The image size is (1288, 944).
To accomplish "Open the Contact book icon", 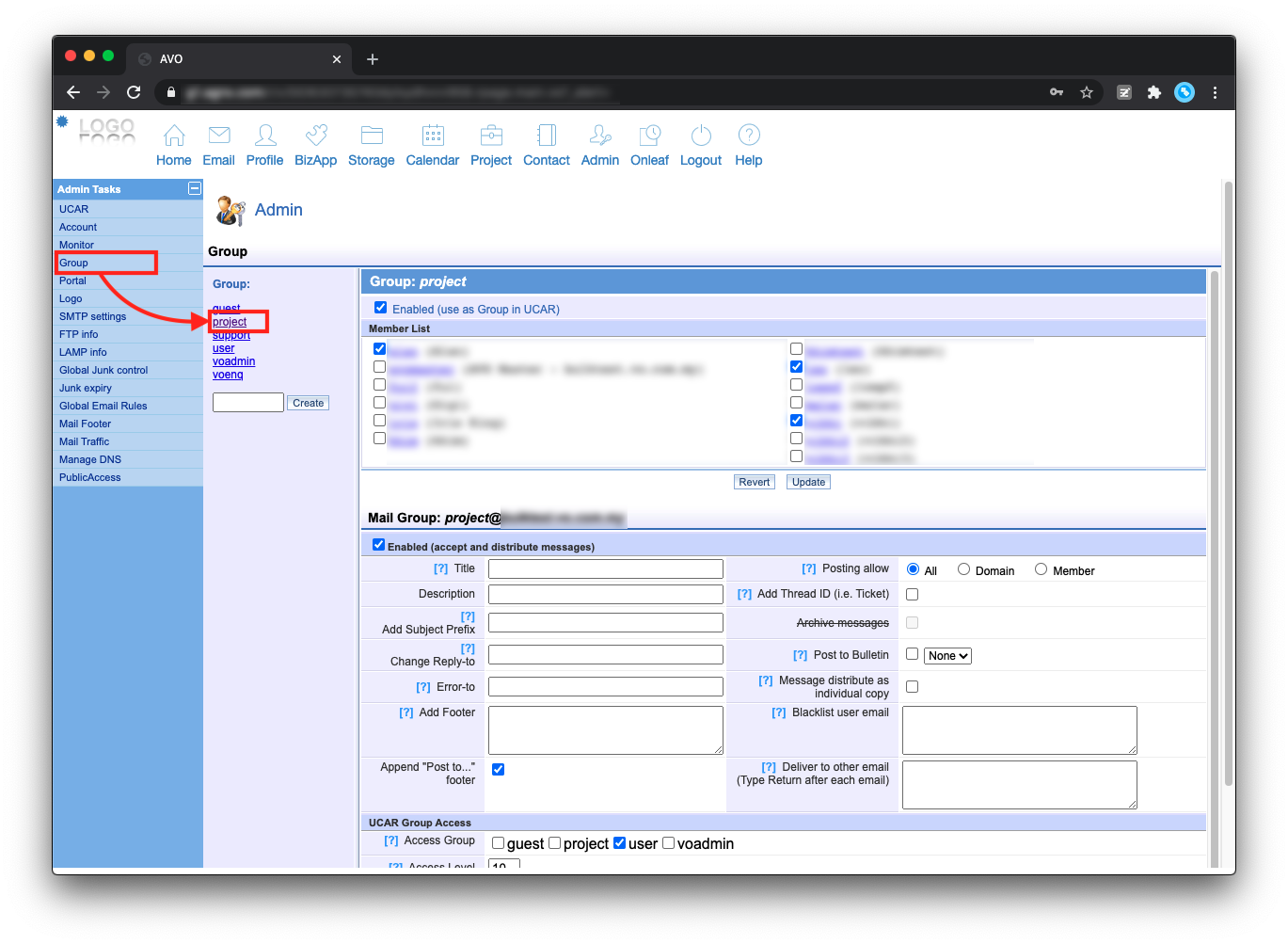I will point(547,136).
